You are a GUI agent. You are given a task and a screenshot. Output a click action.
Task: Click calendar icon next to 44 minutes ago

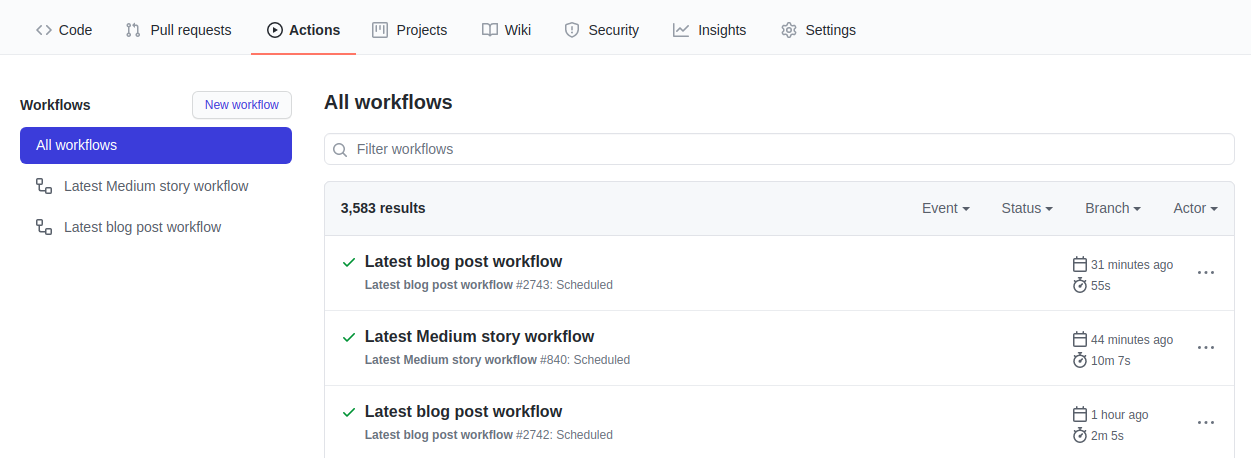tap(1079, 340)
